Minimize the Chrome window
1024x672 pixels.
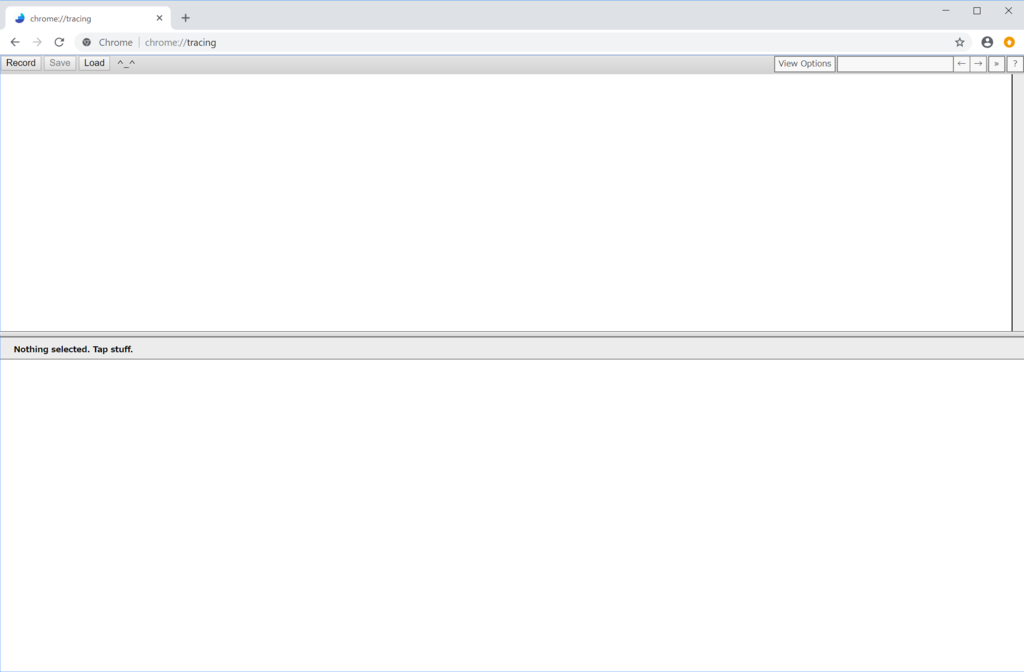pyautogui.click(x=946, y=10)
